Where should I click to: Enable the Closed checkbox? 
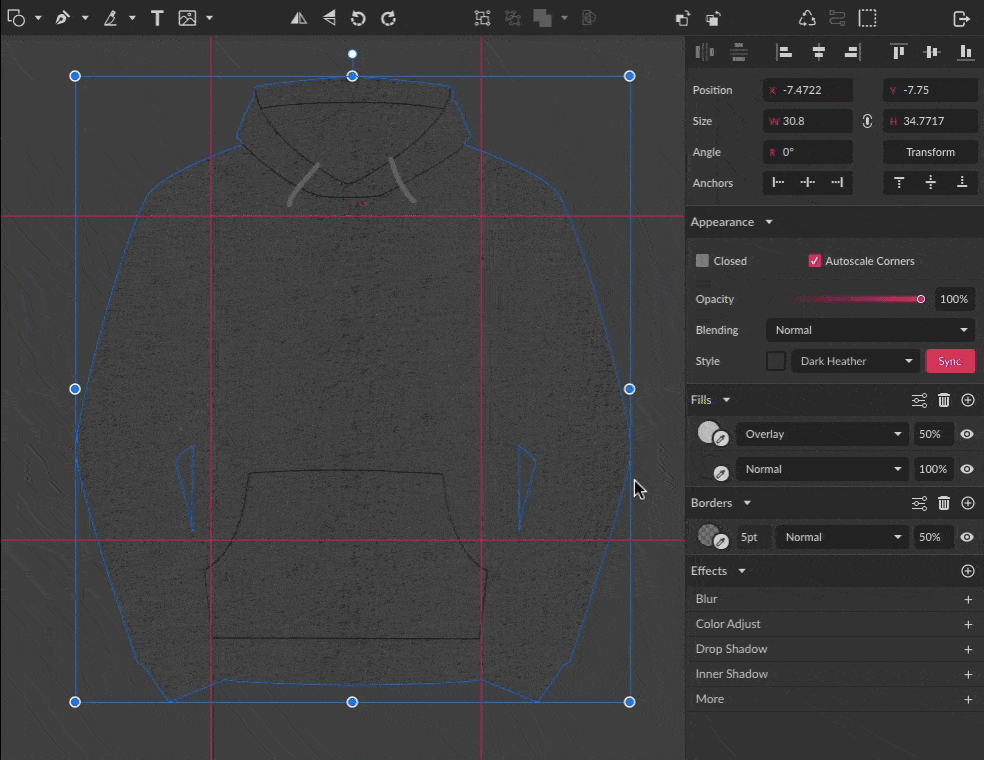[703, 261]
